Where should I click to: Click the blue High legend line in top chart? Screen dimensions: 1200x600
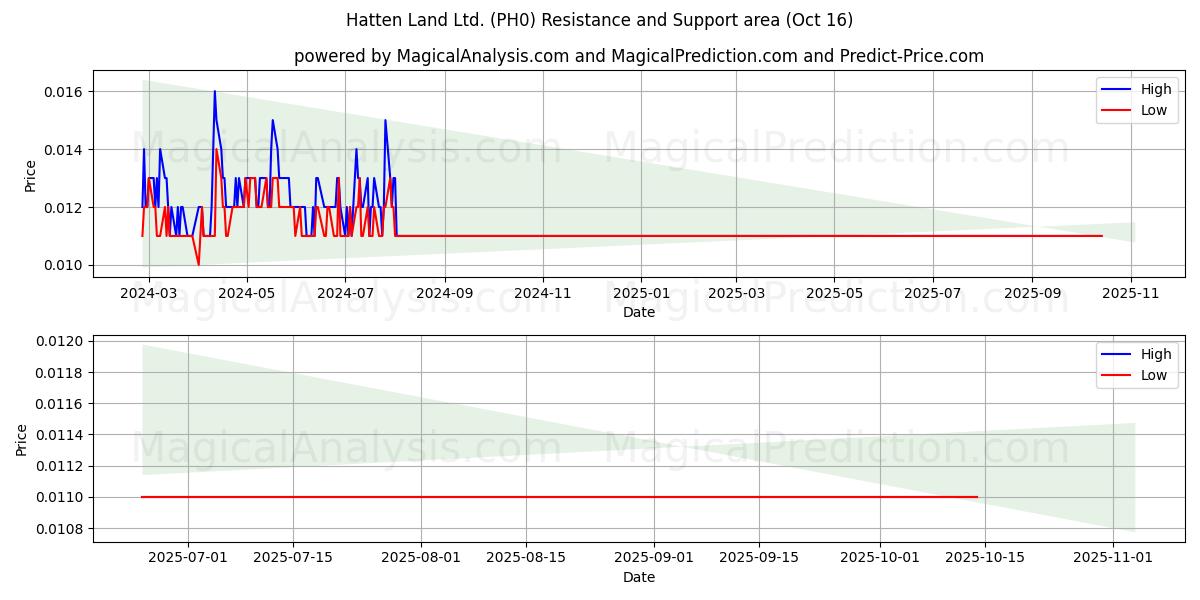[x=1117, y=90]
